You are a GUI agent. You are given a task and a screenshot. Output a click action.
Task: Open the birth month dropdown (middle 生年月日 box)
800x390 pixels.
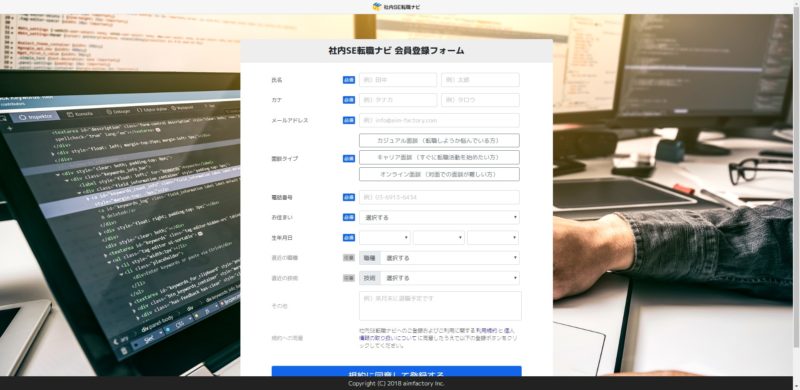439,238
